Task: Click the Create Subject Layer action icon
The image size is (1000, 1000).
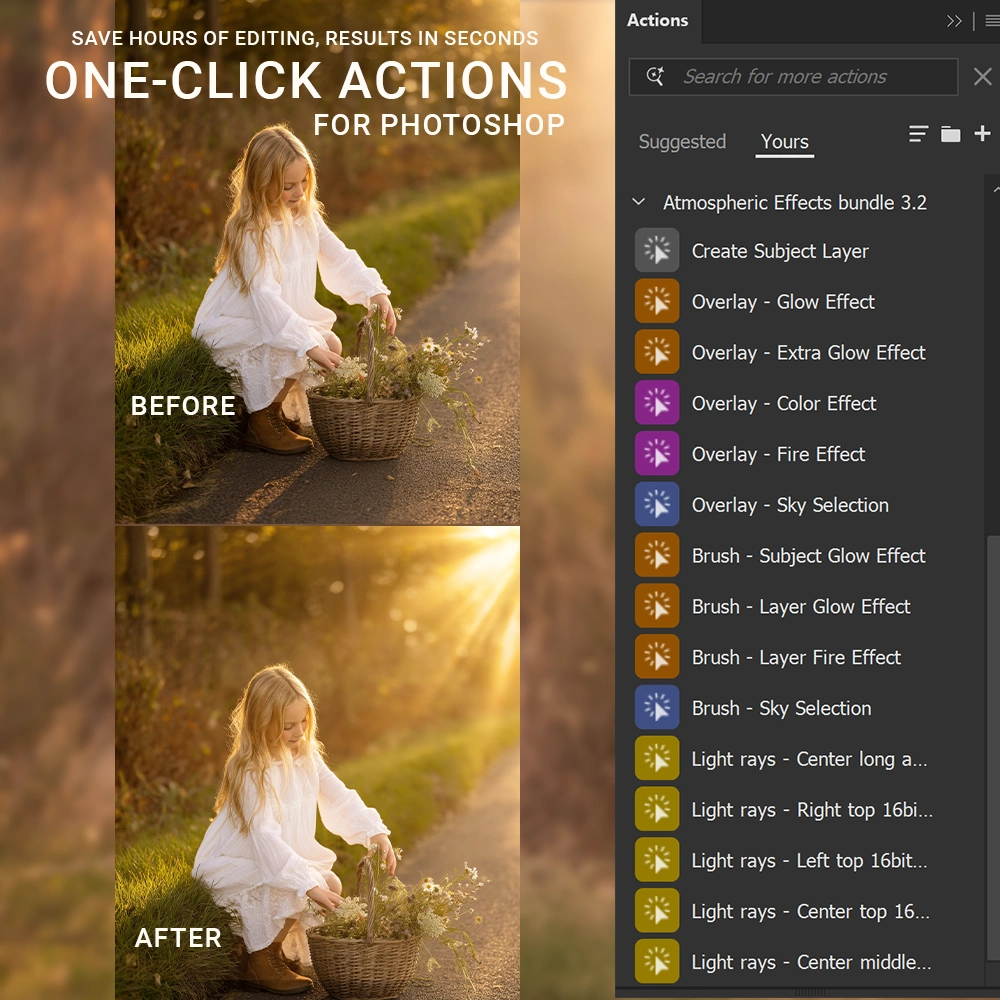Action: coord(657,251)
